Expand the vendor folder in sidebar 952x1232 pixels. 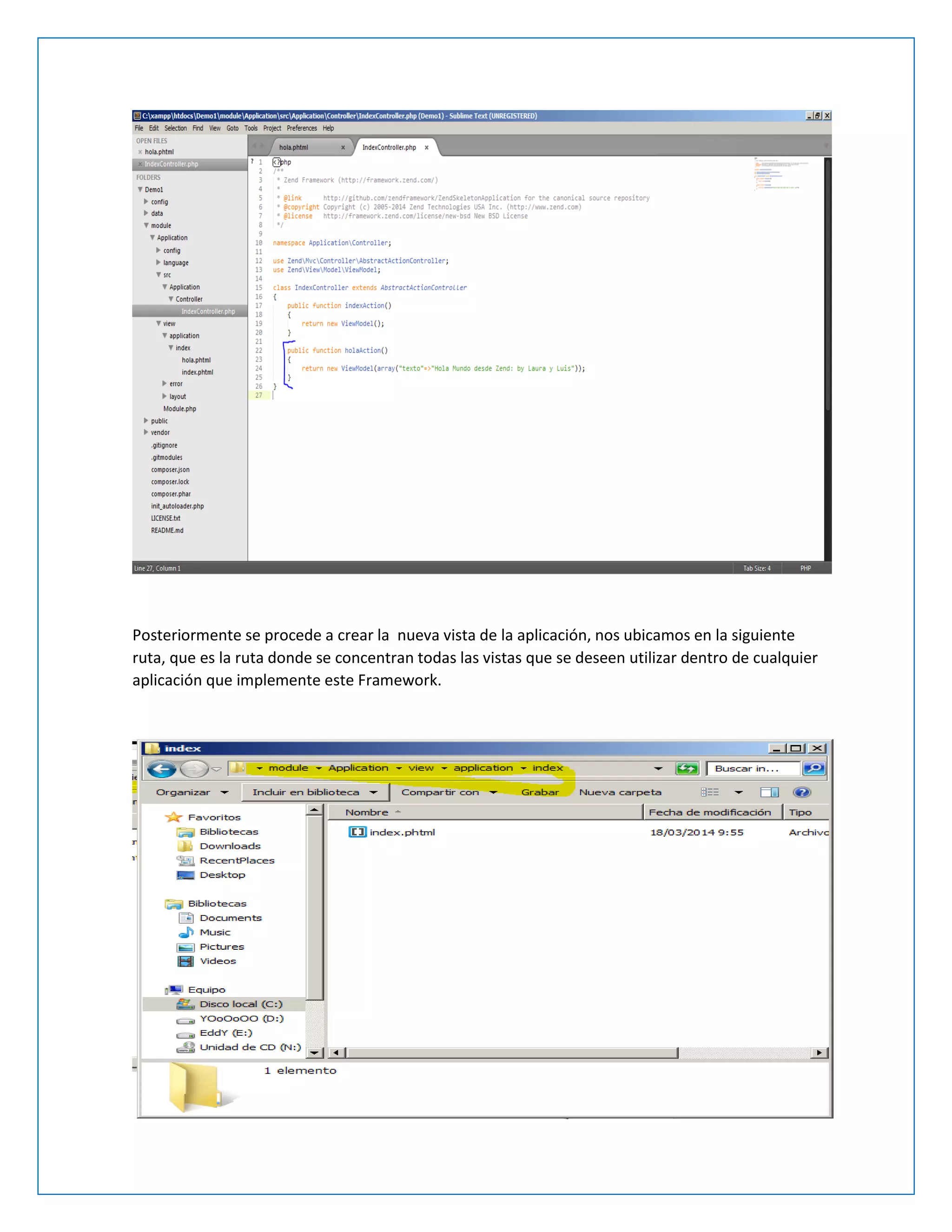pyautogui.click(x=146, y=432)
